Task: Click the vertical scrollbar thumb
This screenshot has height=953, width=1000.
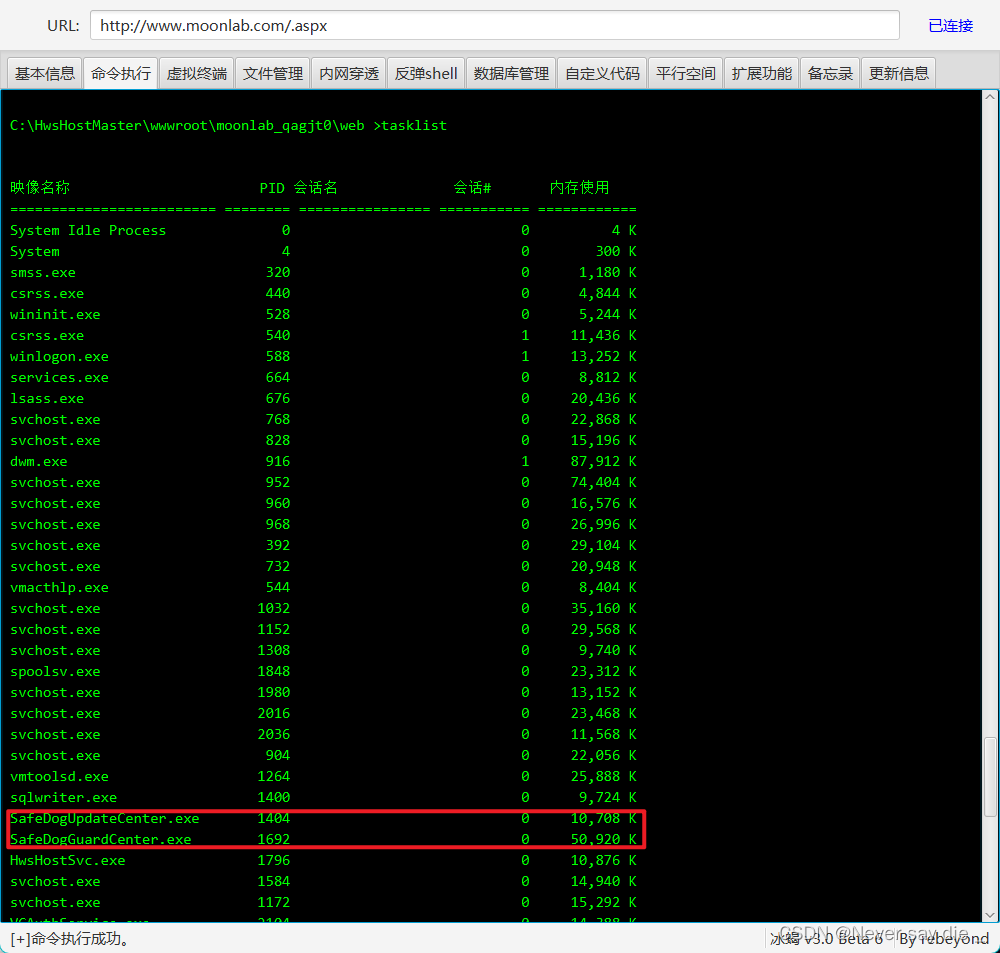Action: [990, 776]
